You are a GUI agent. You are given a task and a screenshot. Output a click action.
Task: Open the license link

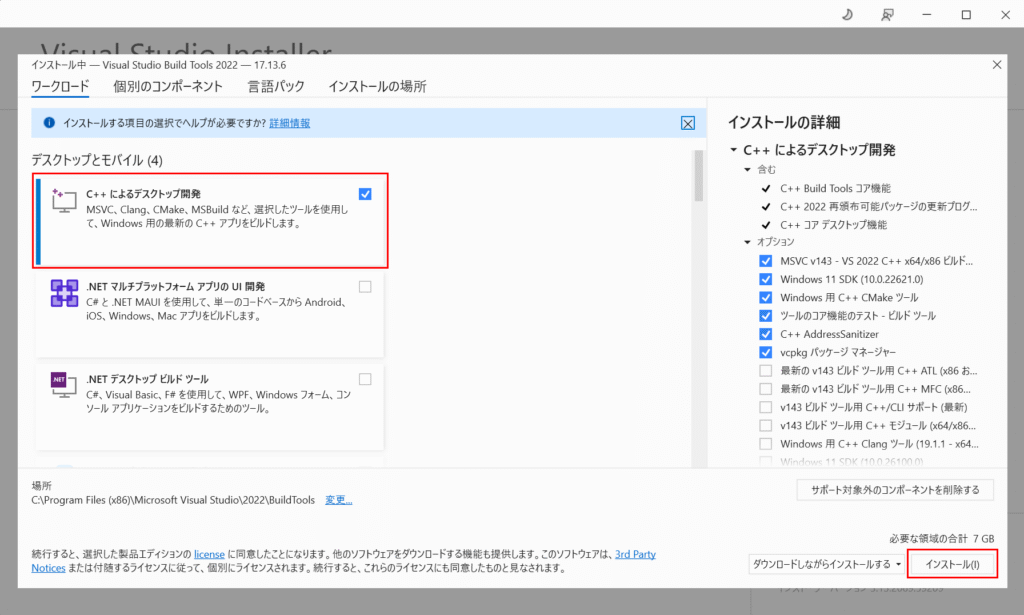coord(209,554)
